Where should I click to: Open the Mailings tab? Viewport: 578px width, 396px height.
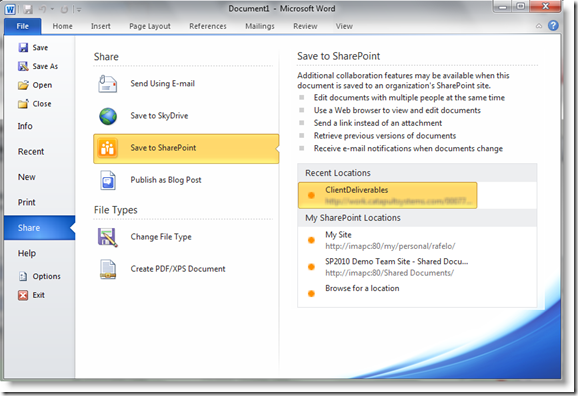point(260,26)
